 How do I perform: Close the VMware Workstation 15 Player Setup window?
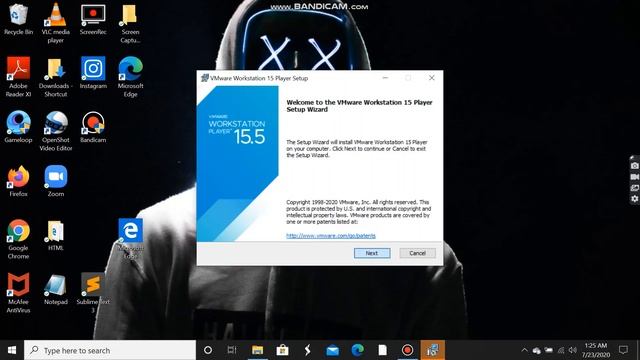pyautogui.click(x=431, y=78)
